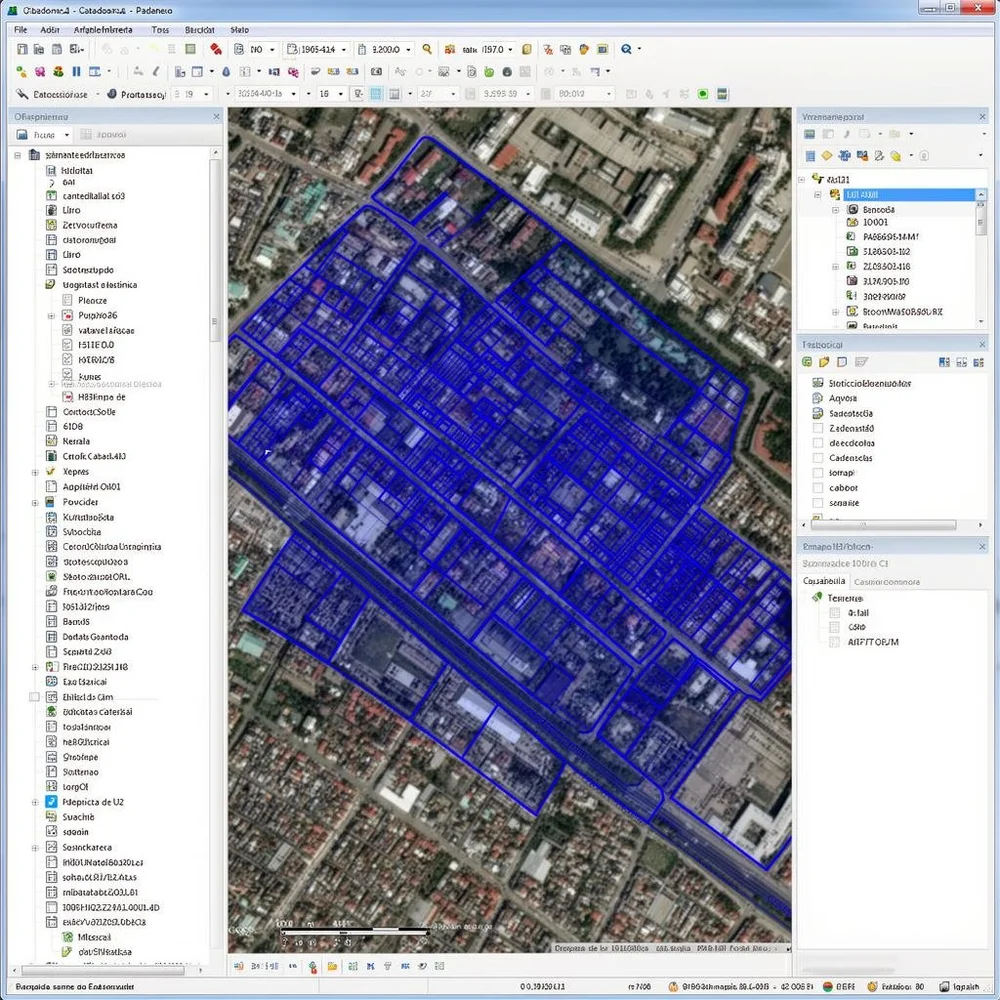Click the pink flower icon in second toolbar

tap(40, 71)
